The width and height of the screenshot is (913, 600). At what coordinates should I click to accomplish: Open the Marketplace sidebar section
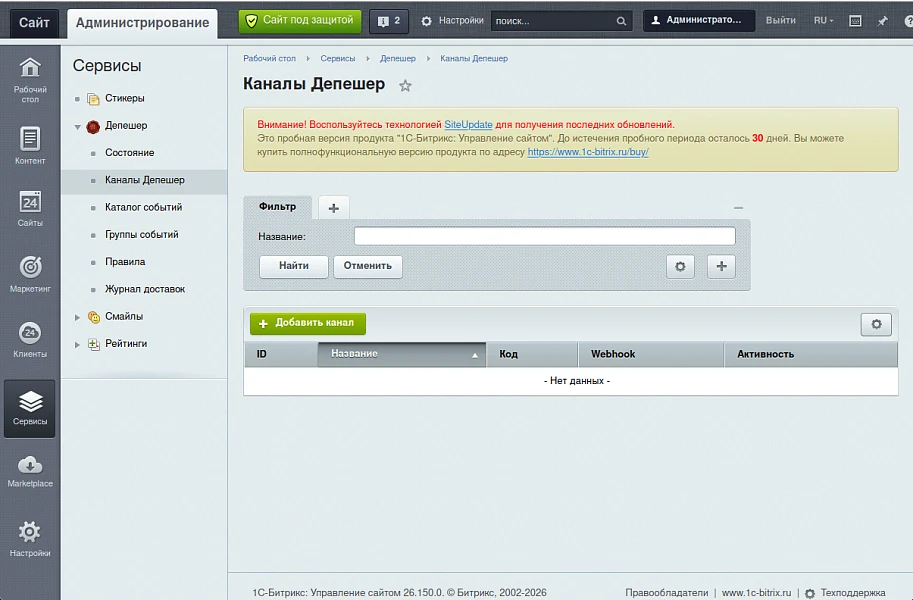(x=30, y=471)
